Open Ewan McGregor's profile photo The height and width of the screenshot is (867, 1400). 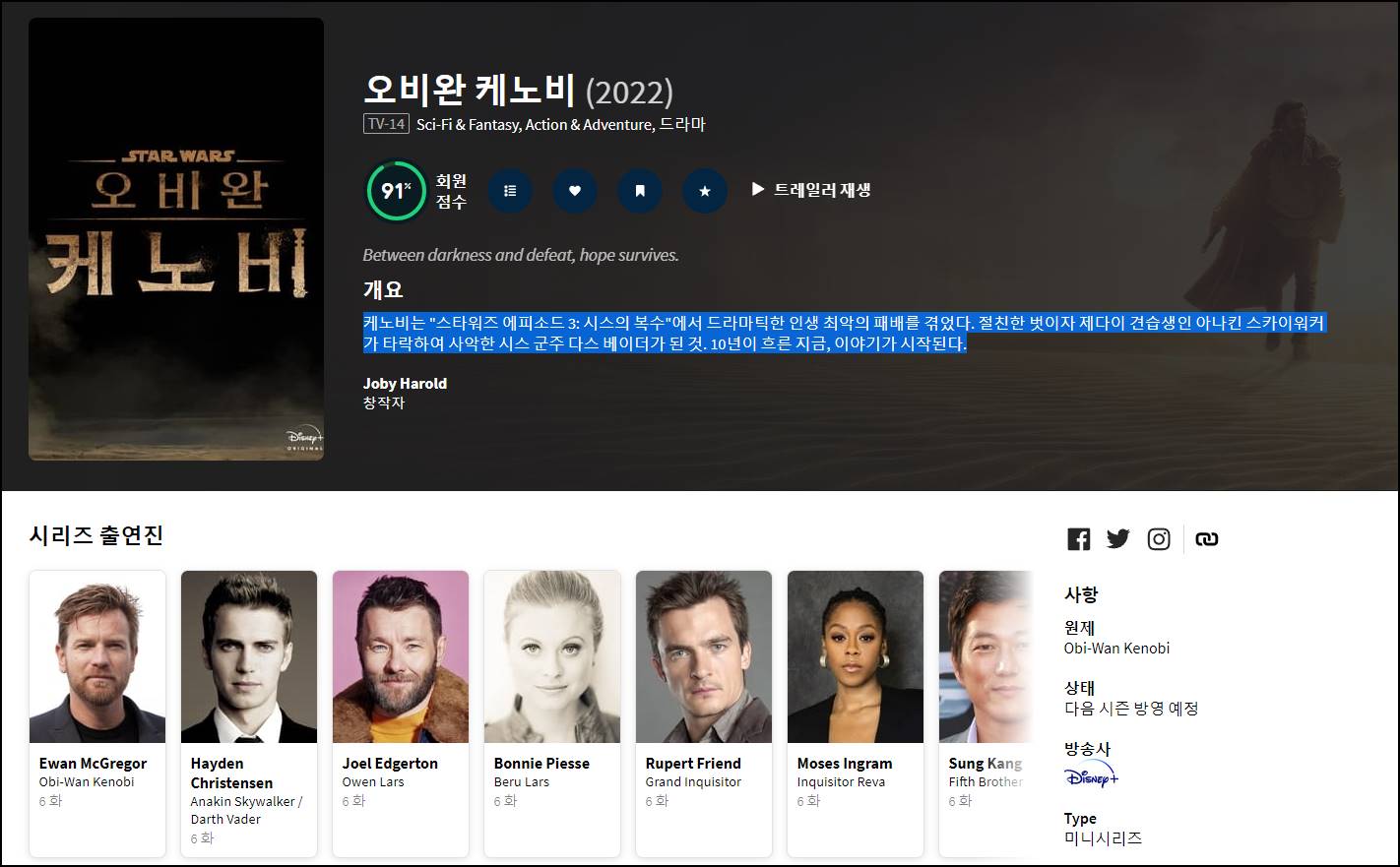[97, 656]
